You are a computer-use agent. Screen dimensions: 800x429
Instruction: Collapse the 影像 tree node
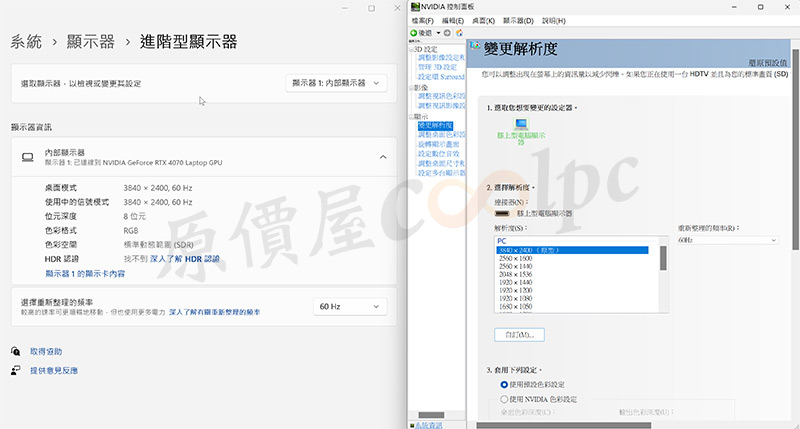click(x=411, y=88)
